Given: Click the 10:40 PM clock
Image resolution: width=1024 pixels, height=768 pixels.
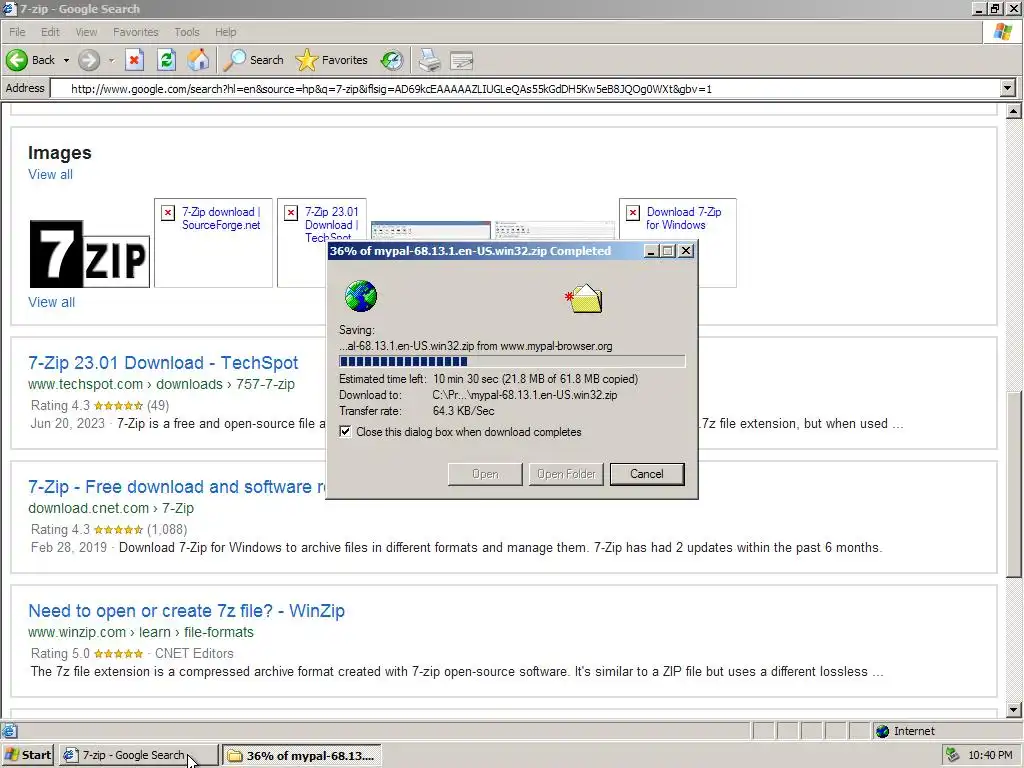Looking at the screenshot, I should click(x=990, y=755).
